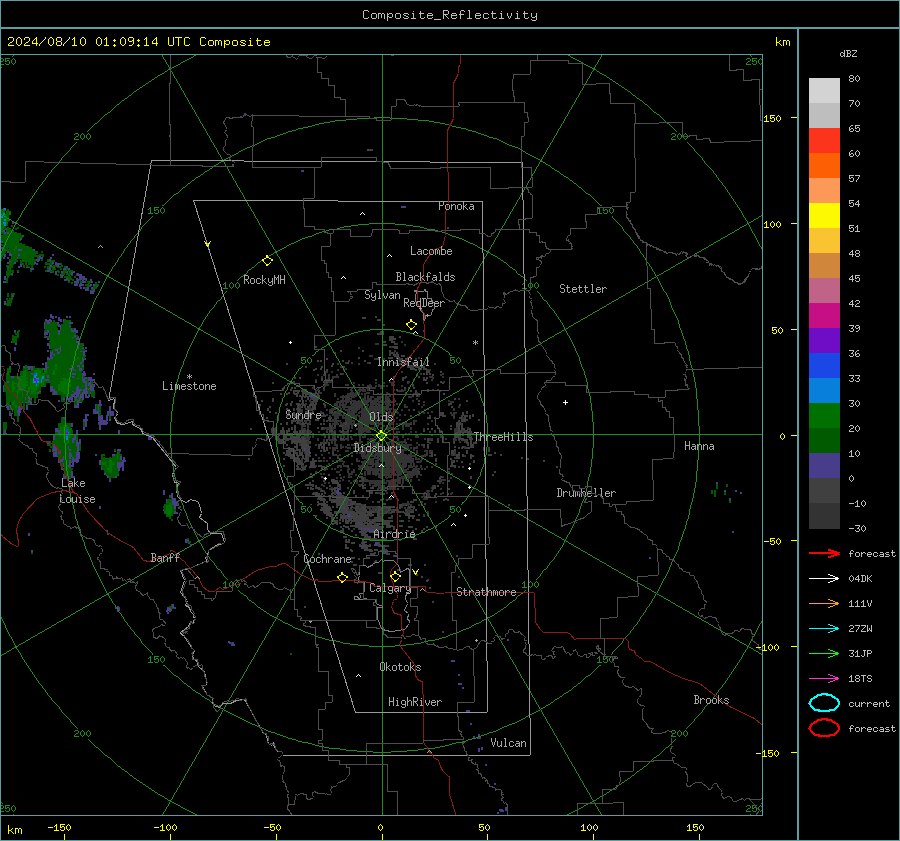Click the yellow radar-site diamond at Didsbury
900x841 pixels.
(x=381, y=436)
